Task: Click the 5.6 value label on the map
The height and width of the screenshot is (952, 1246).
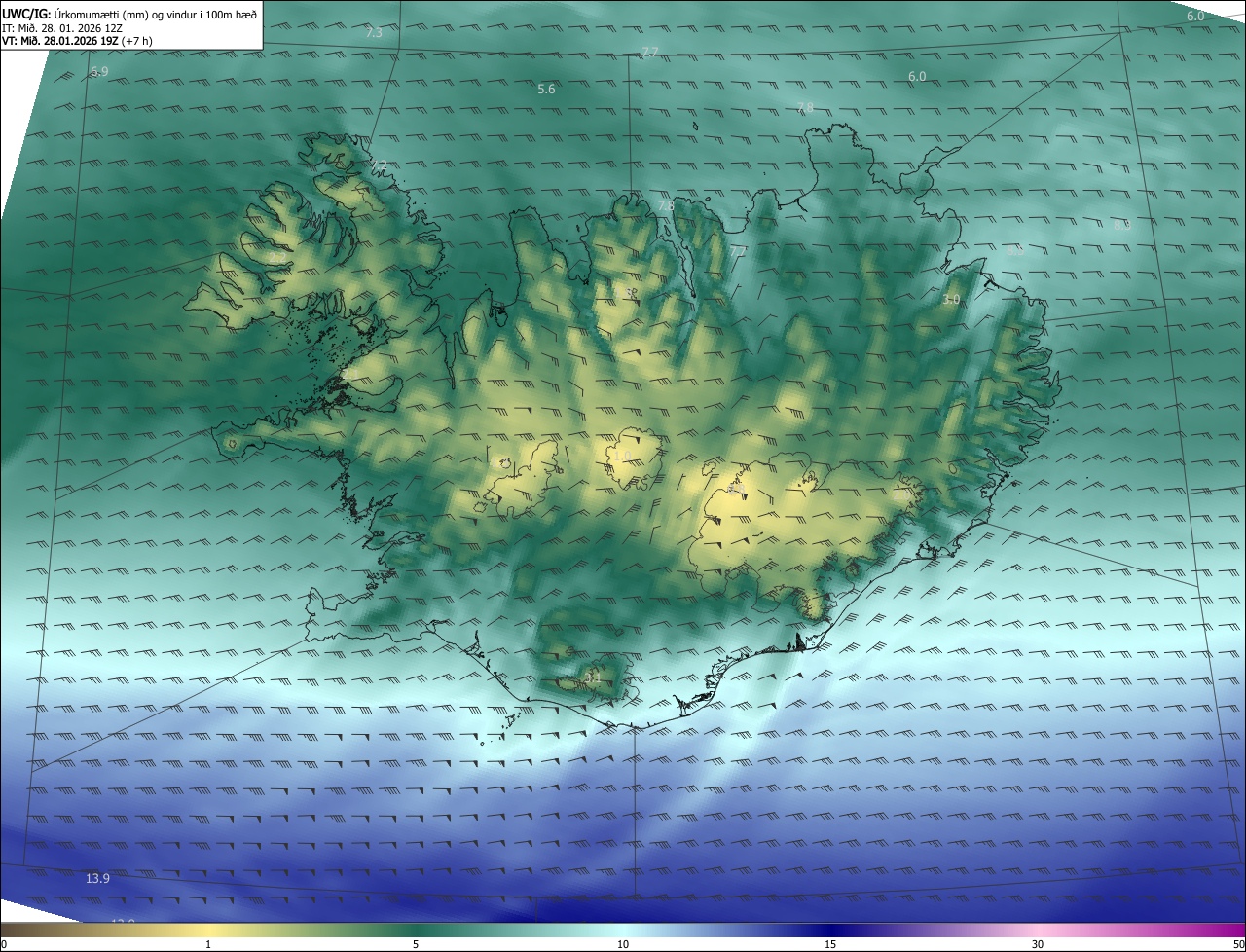Action: click(546, 90)
